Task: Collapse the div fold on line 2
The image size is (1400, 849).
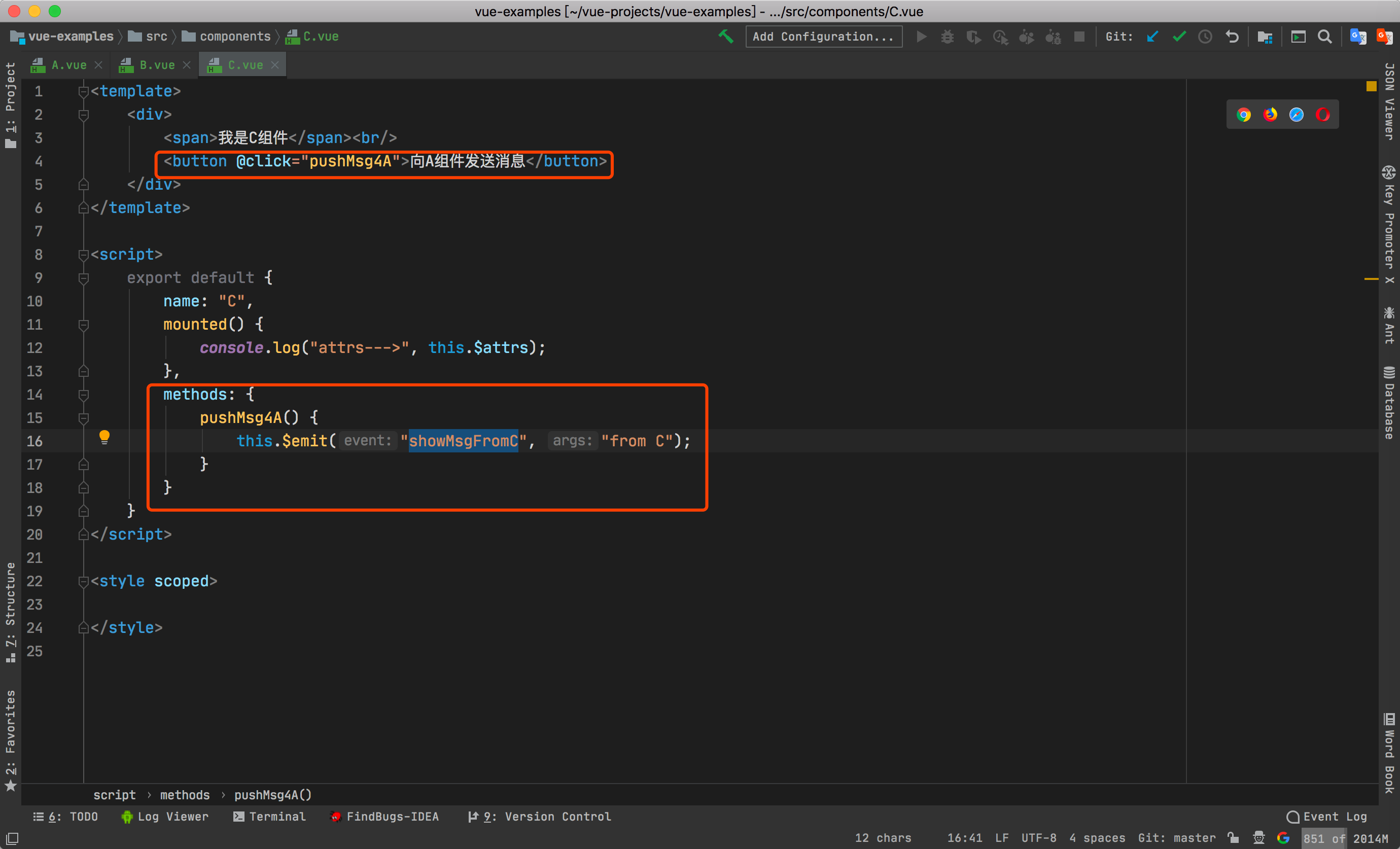Action: (84, 115)
